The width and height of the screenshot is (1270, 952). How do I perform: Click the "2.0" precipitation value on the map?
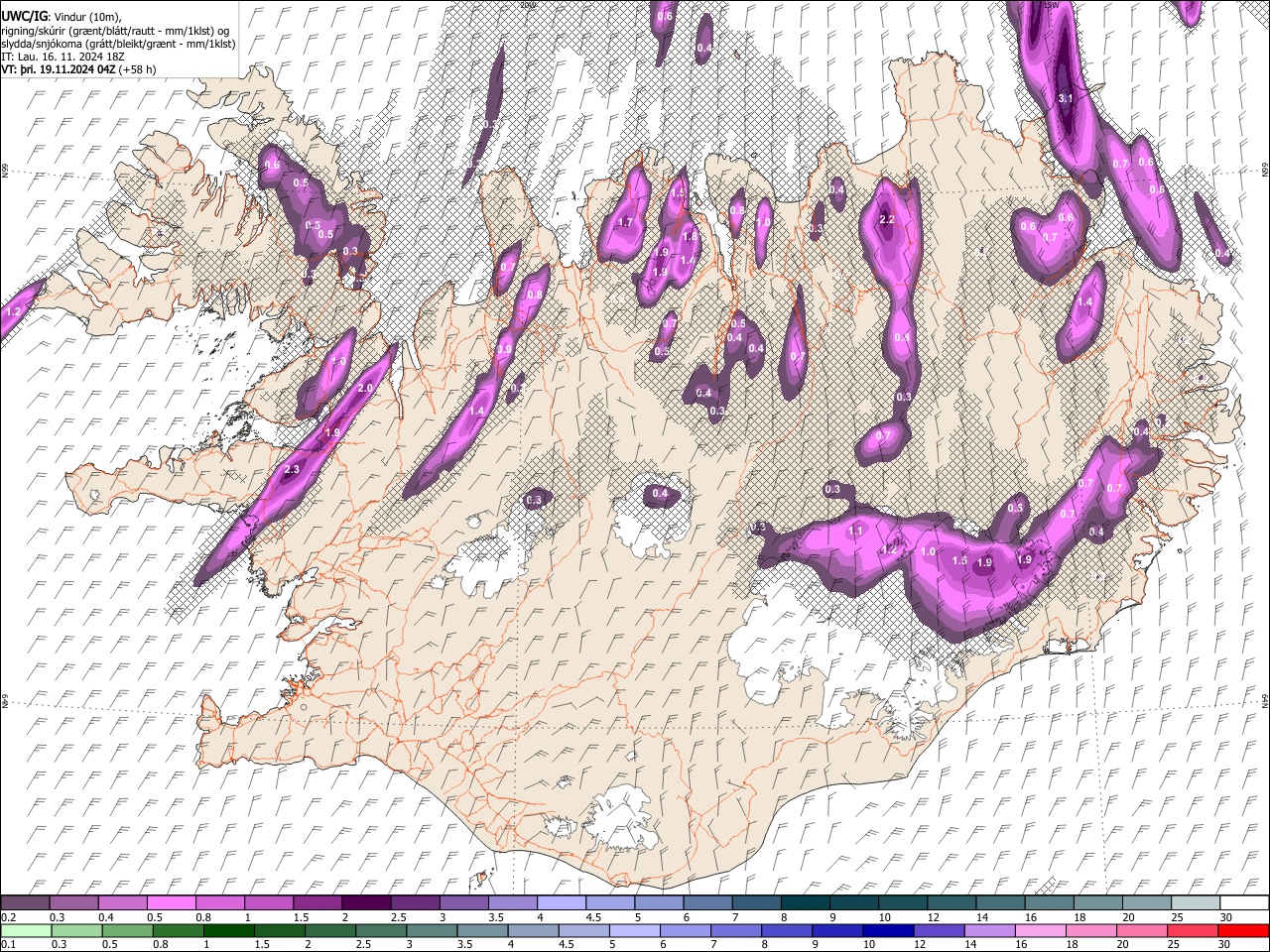point(364,388)
